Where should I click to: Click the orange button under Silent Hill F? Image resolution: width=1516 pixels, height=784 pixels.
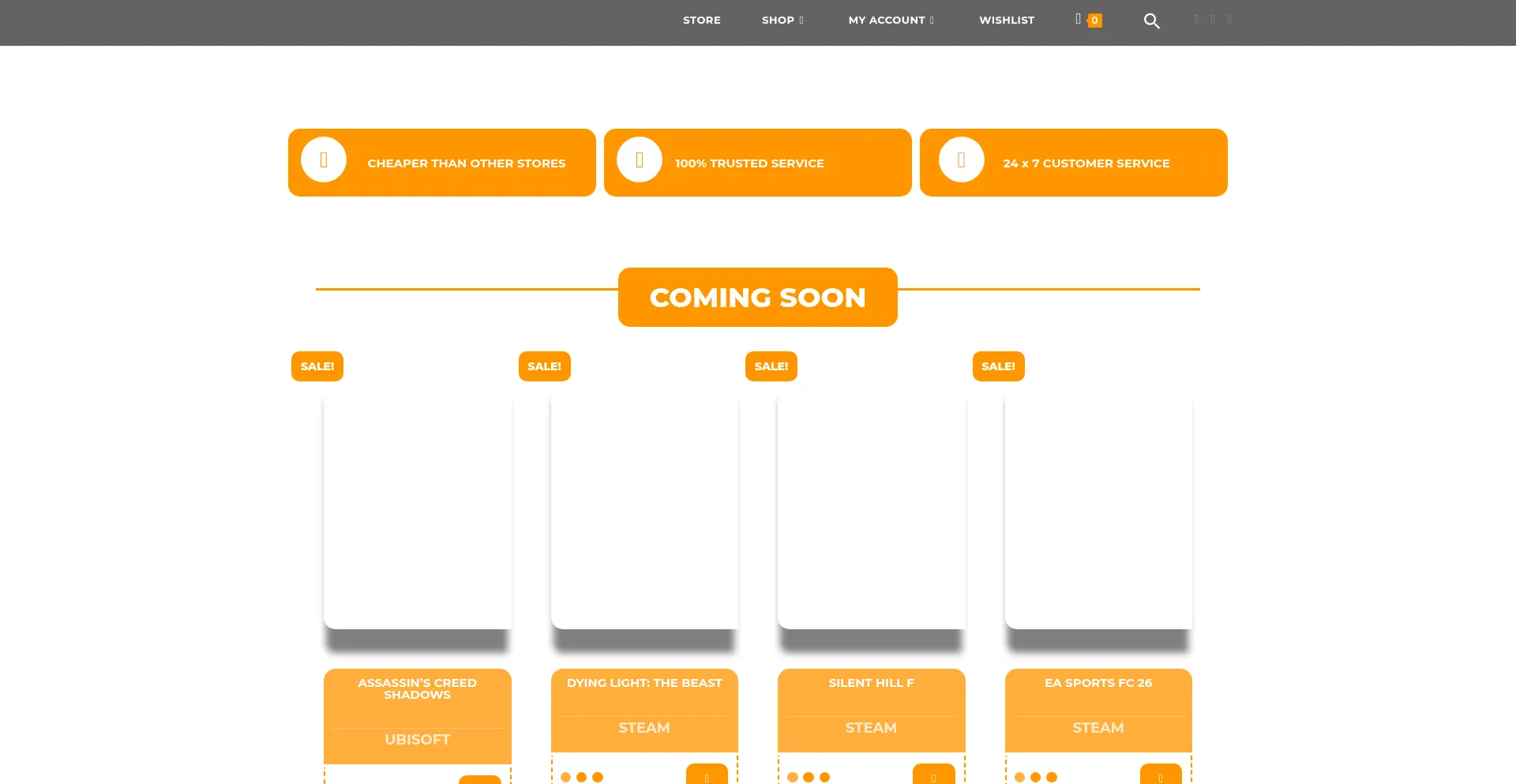[933, 775]
